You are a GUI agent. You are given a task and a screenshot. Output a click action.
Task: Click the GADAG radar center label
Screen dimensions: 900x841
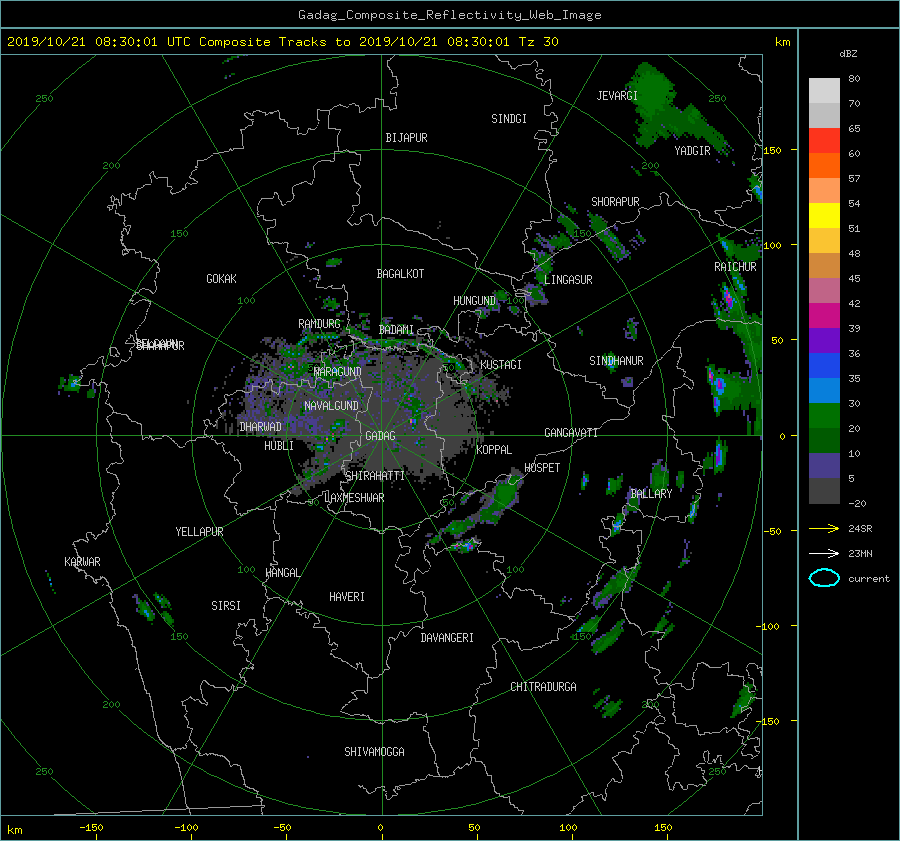380,436
